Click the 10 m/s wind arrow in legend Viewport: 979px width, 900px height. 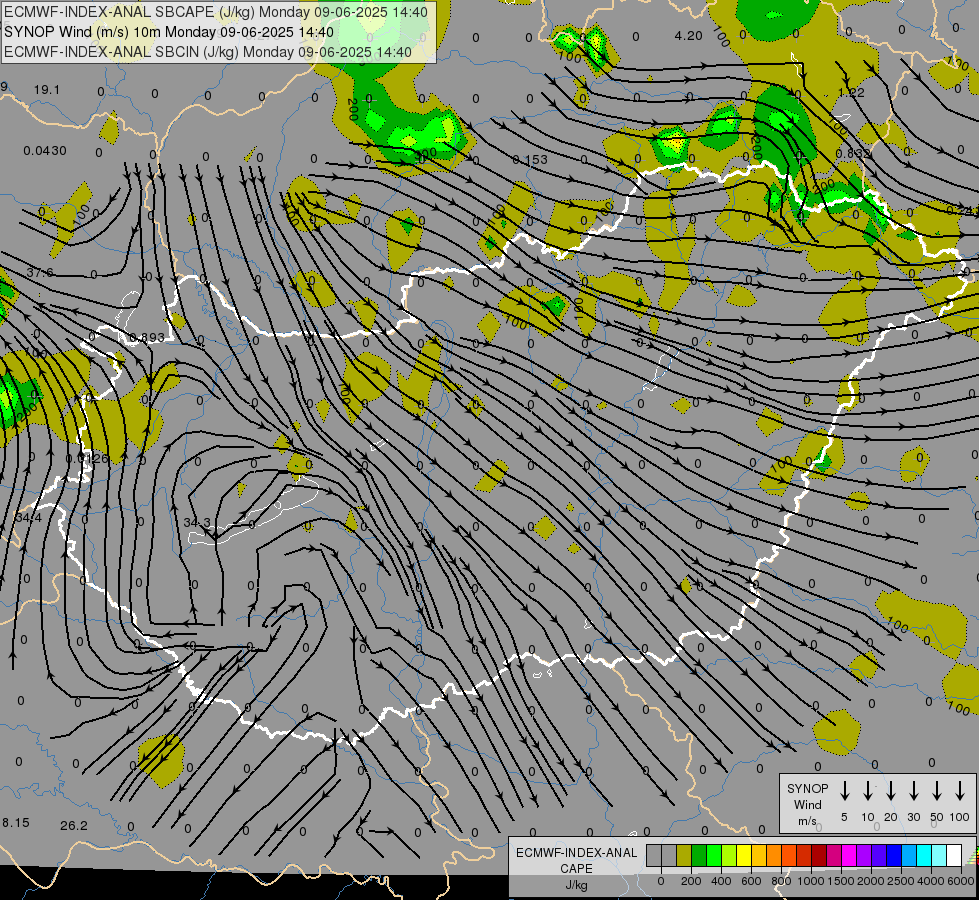tap(867, 791)
